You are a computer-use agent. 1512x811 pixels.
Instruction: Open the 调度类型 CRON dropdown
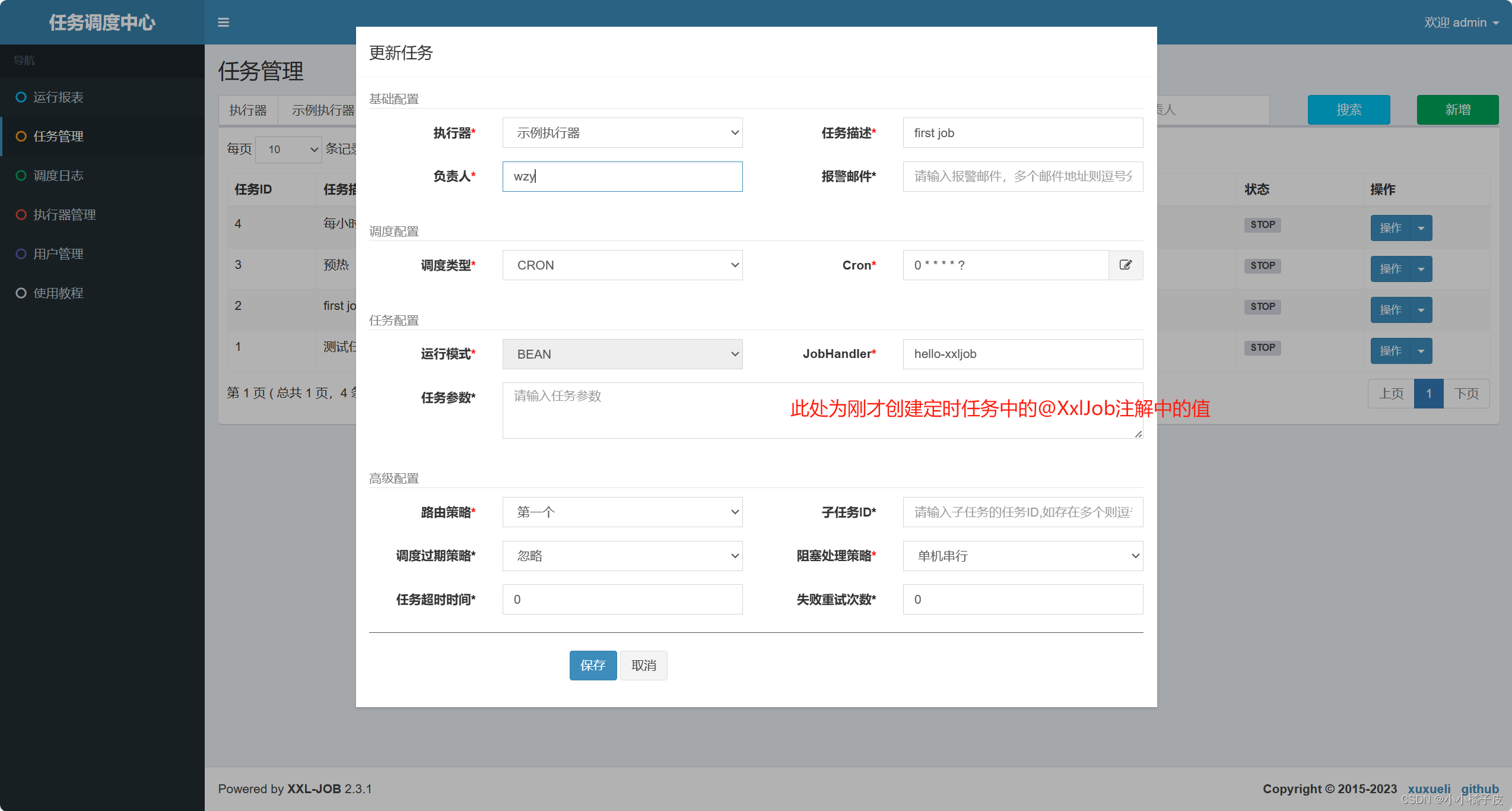(x=622, y=265)
